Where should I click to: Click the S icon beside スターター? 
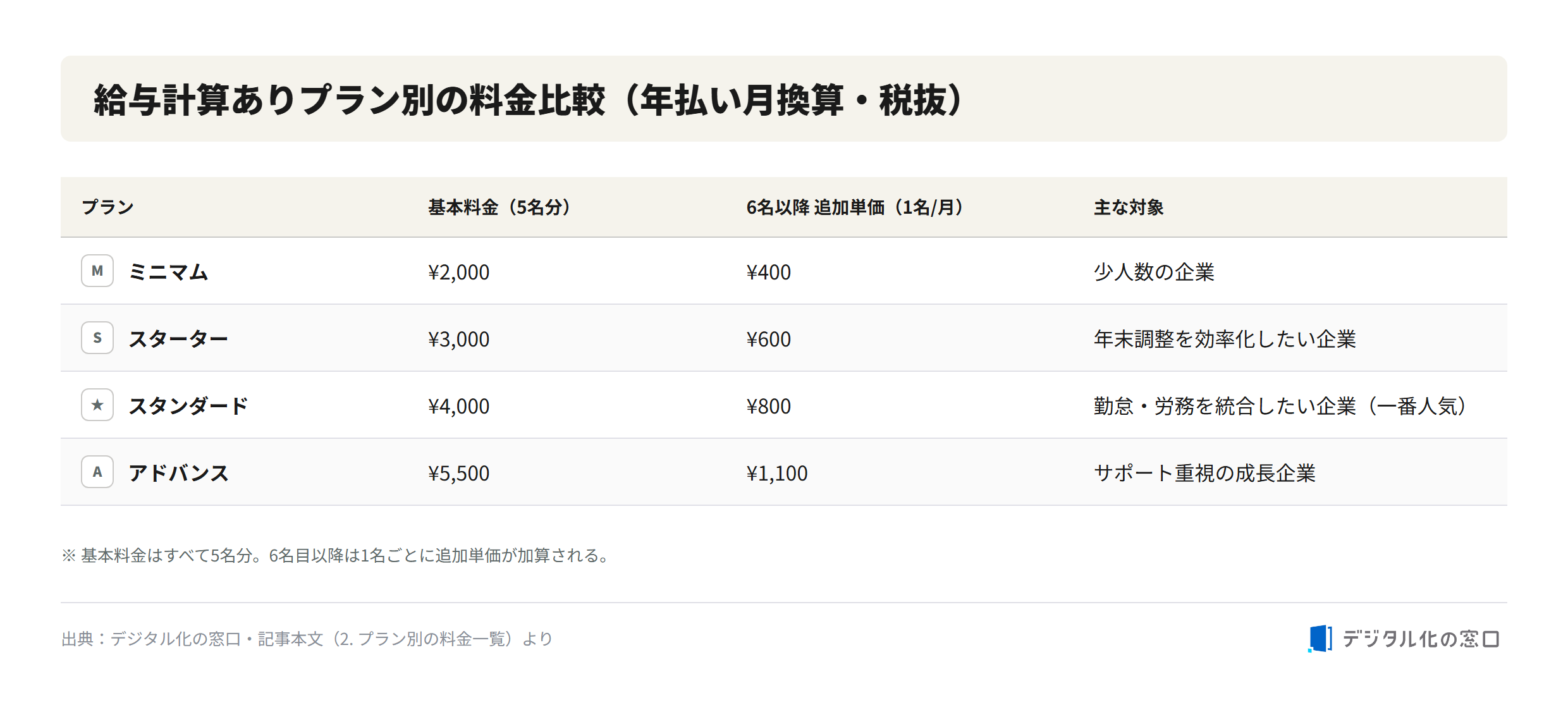[97, 338]
